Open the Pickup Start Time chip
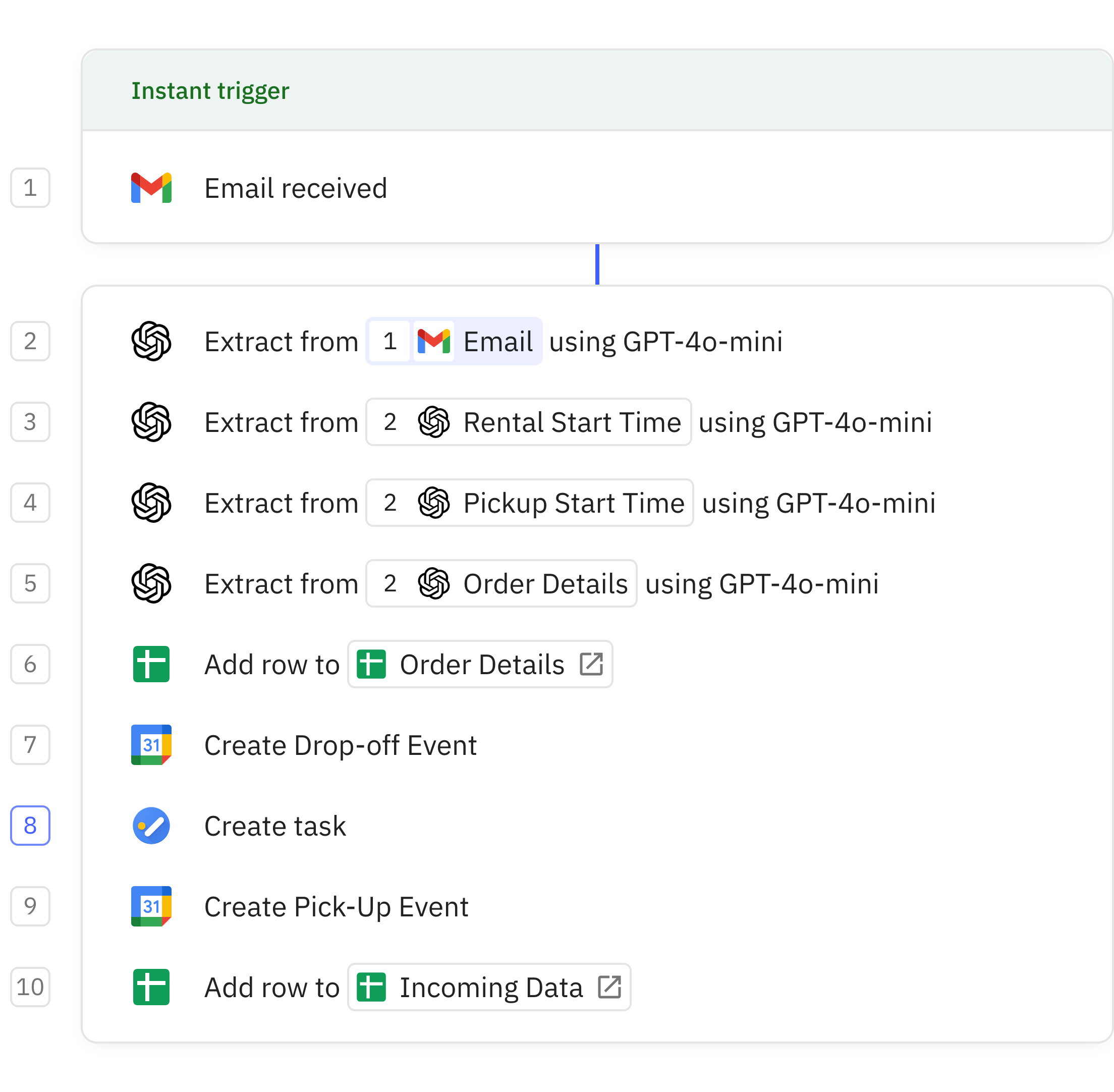1114x1092 pixels. (x=530, y=503)
